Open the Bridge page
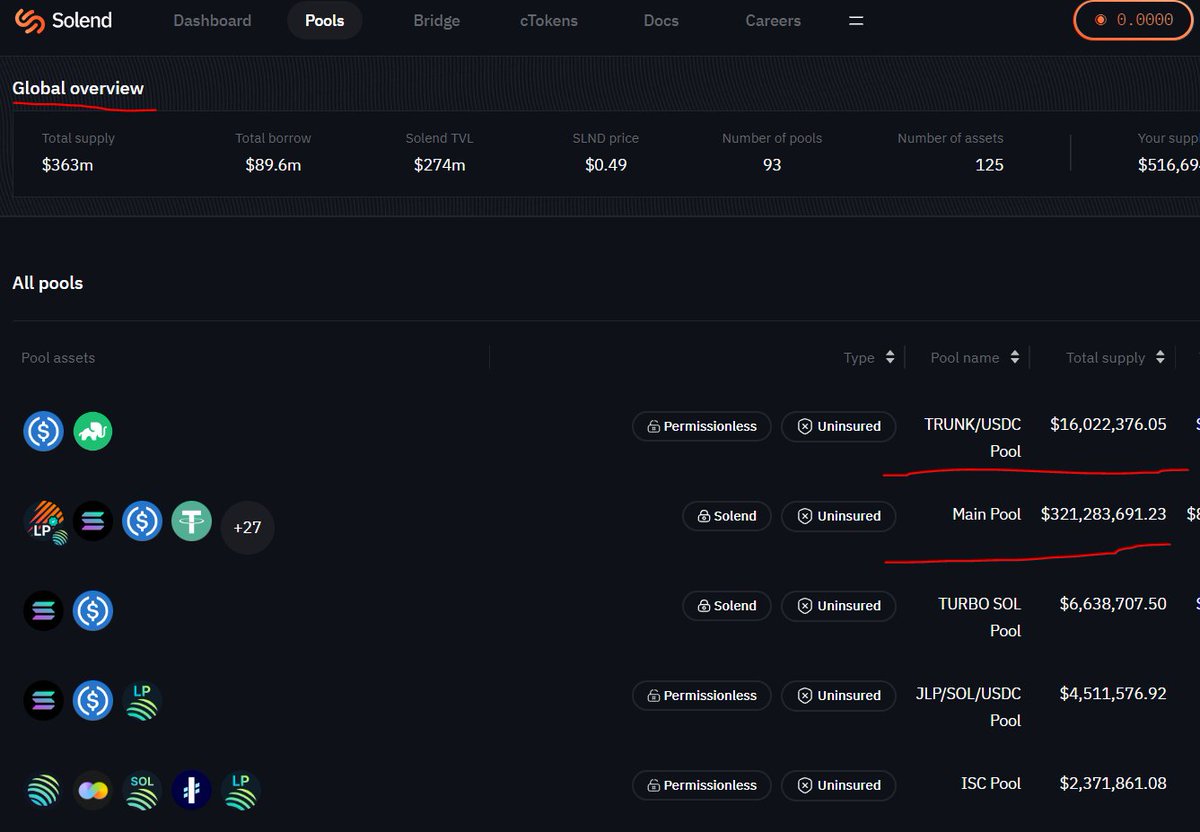 pyautogui.click(x=437, y=20)
